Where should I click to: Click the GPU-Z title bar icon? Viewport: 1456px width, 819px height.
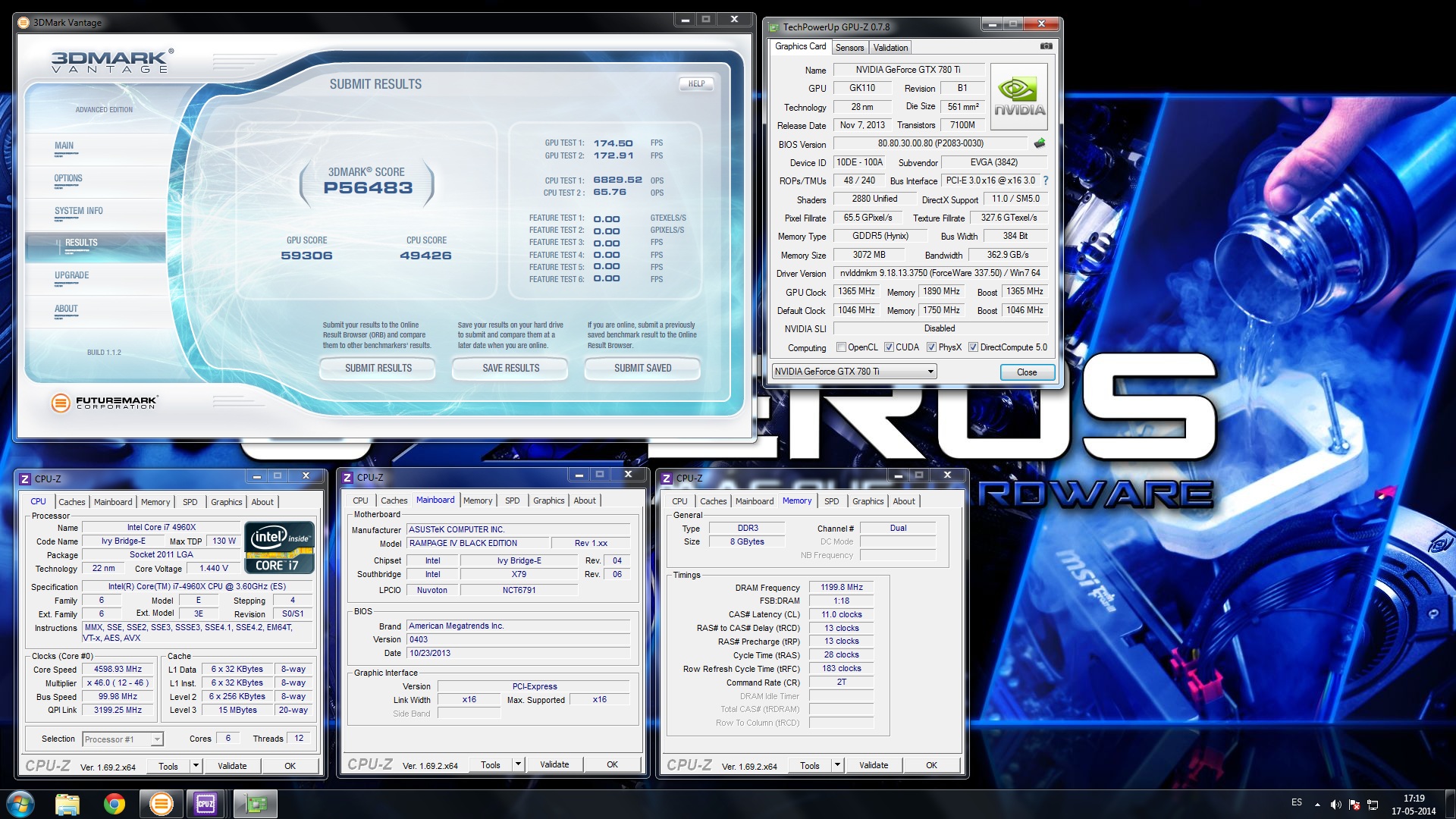pyautogui.click(x=773, y=27)
